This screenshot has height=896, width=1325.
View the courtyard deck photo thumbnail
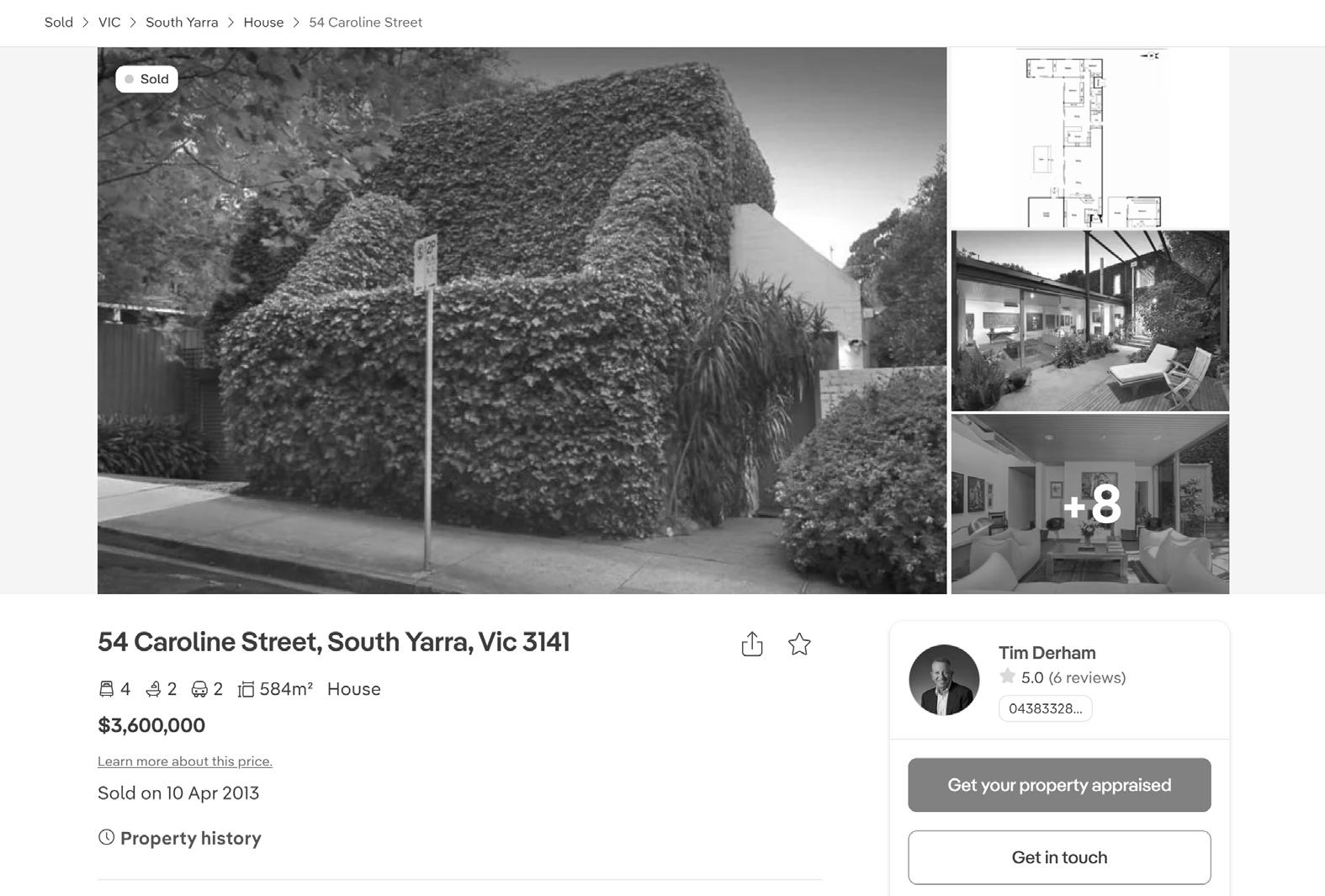pos(1090,321)
